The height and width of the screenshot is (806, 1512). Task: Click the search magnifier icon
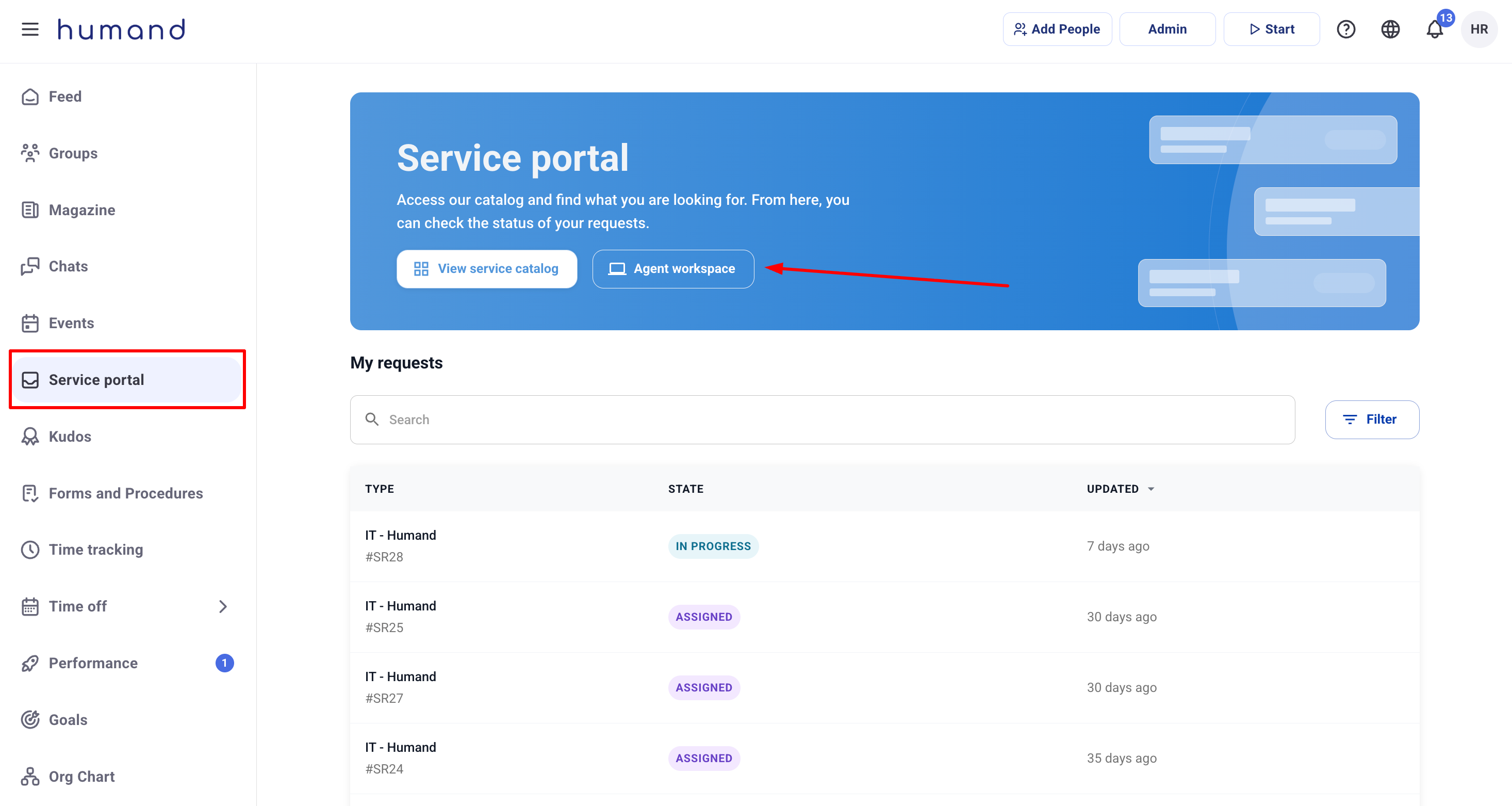coord(372,420)
